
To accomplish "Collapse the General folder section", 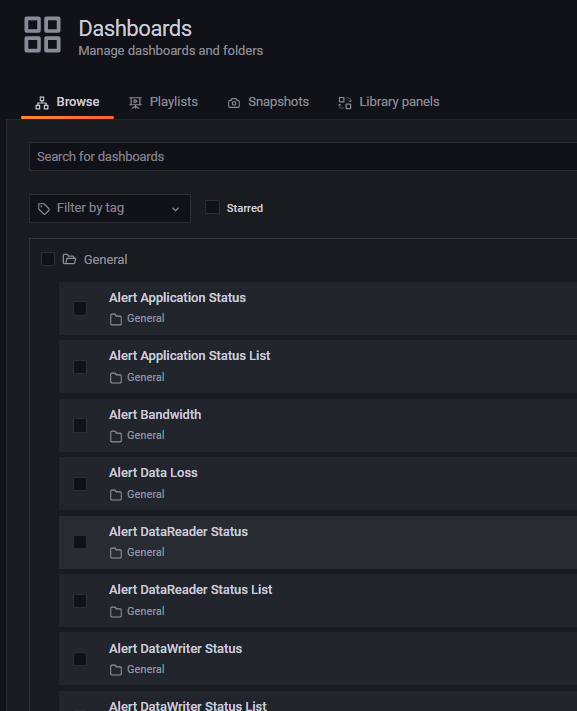I will (105, 259).
